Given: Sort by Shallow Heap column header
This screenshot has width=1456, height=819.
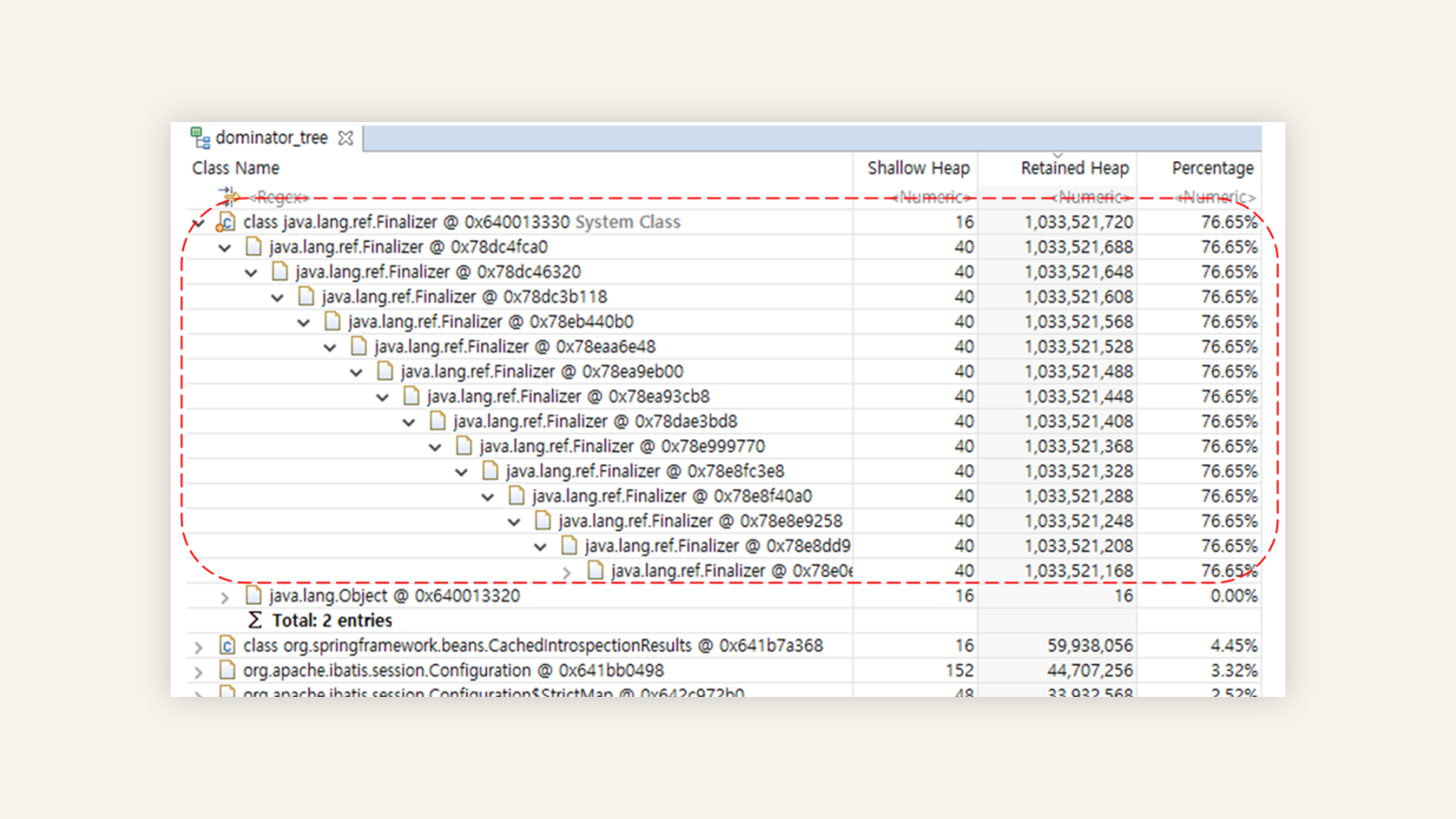Looking at the screenshot, I should click(918, 168).
